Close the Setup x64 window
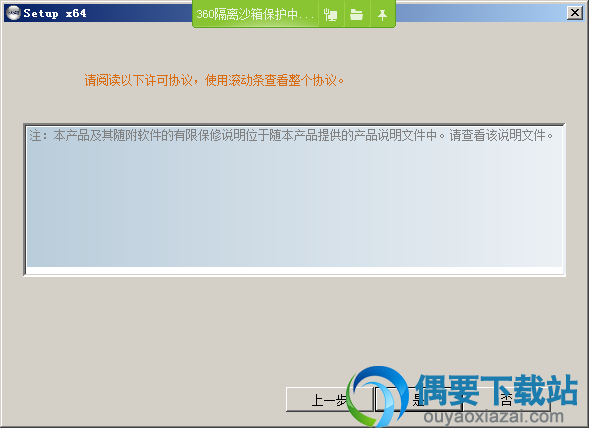589x428 pixels. coord(575,13)
